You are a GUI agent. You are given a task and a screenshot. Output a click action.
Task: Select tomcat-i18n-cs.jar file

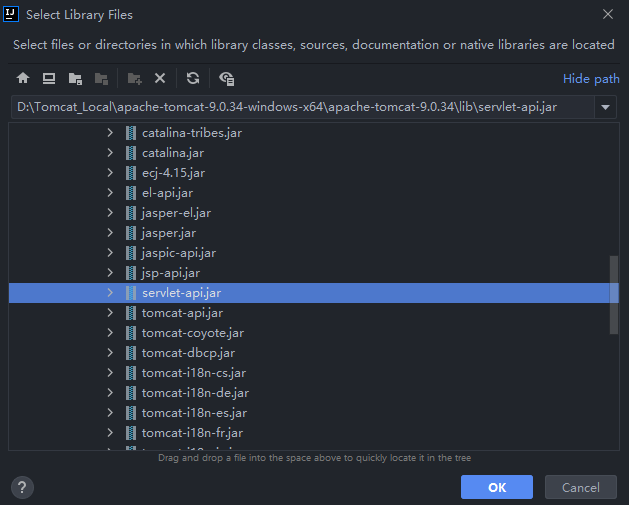point(194,373)
